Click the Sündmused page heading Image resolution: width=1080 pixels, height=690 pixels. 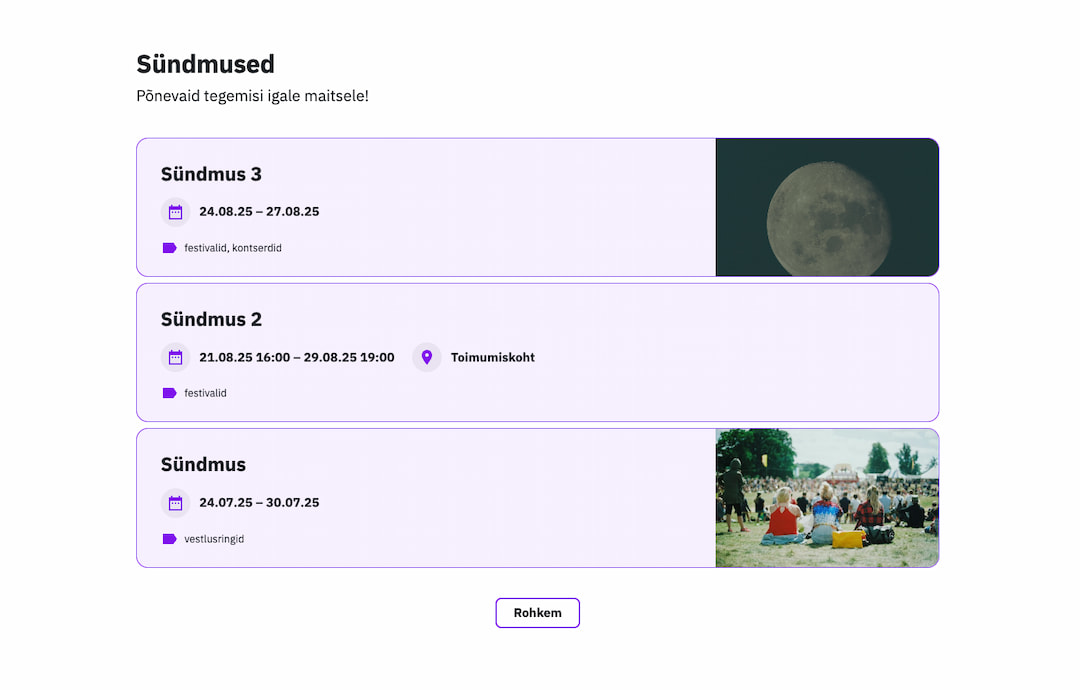tap(205, 64)
